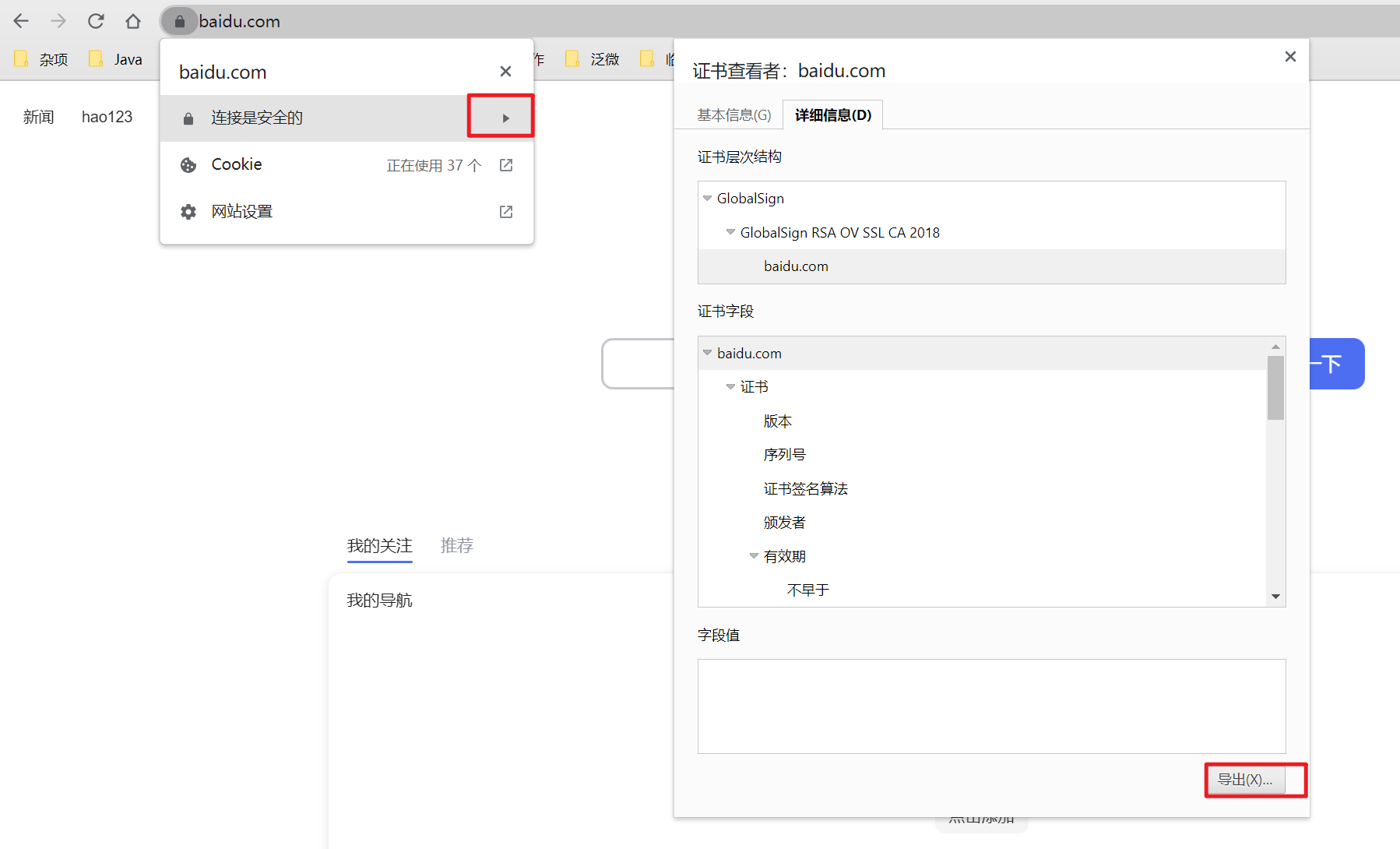The image size is (1400, 849).
Task: Collapse the 证书 fields node
Action: (x=730, y=387)
